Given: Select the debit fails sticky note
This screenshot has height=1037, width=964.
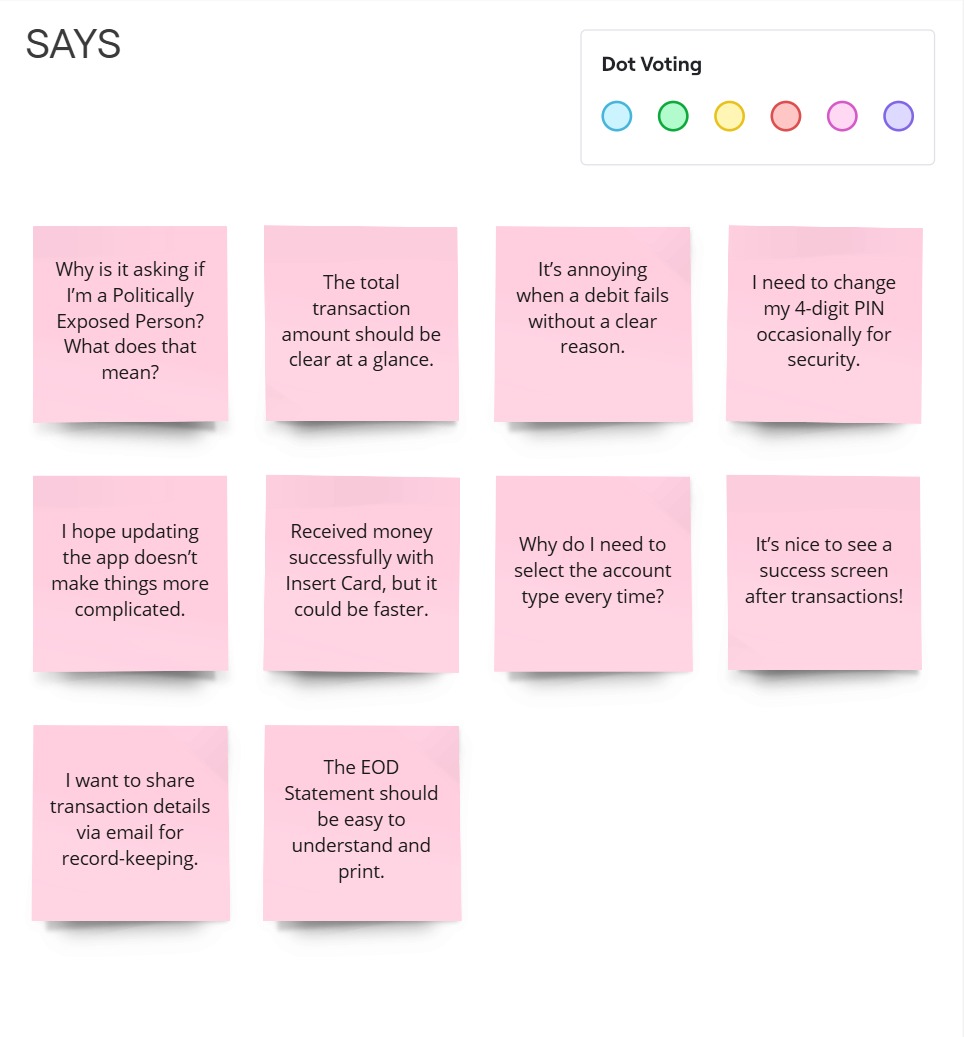Looking at the screenshot, I should coord(593,324).
